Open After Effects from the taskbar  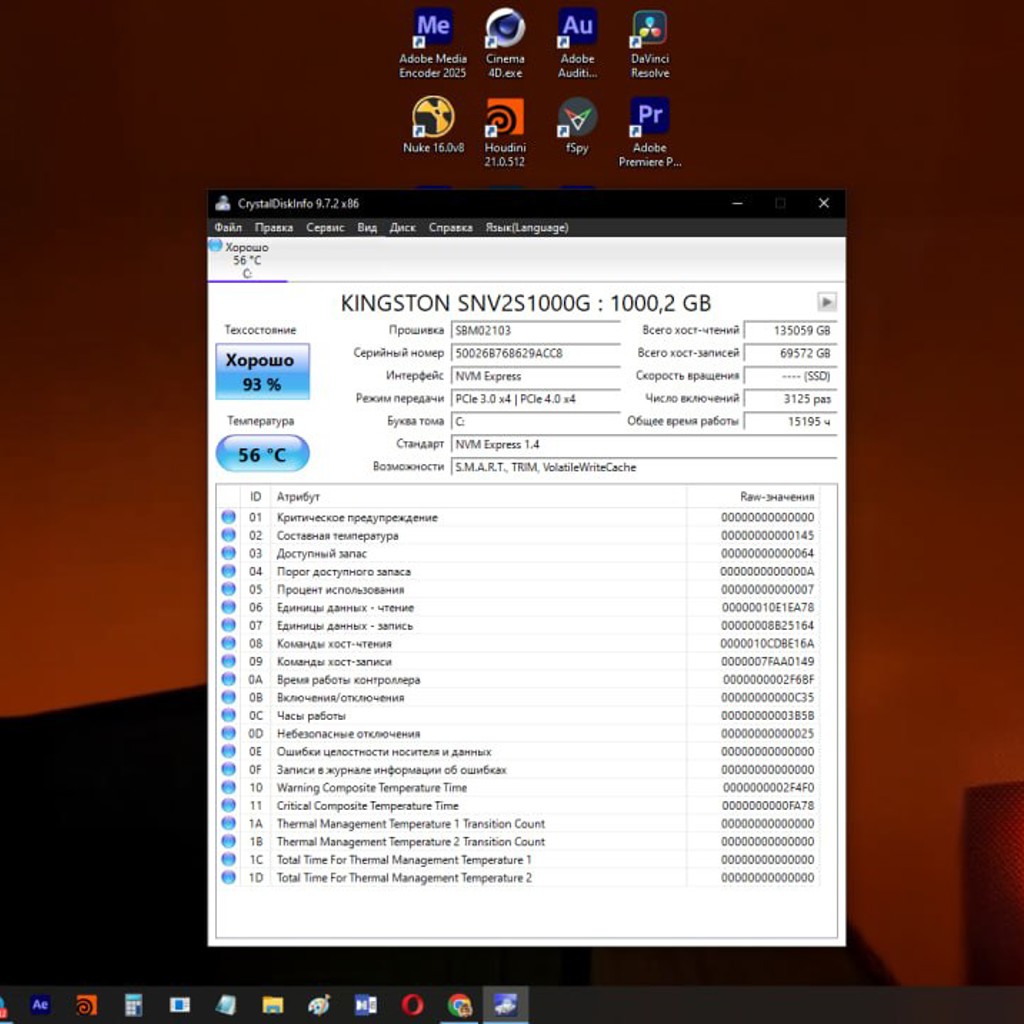(x=40, y=1004)
